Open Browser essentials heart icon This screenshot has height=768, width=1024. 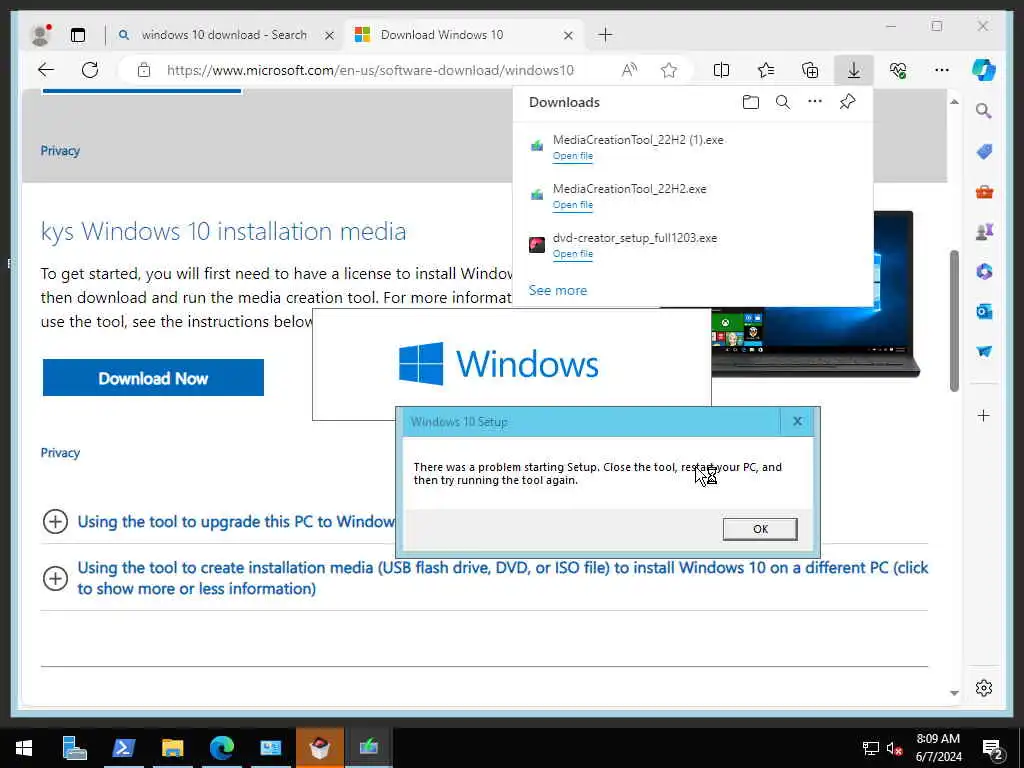click(x=898, y=70)
